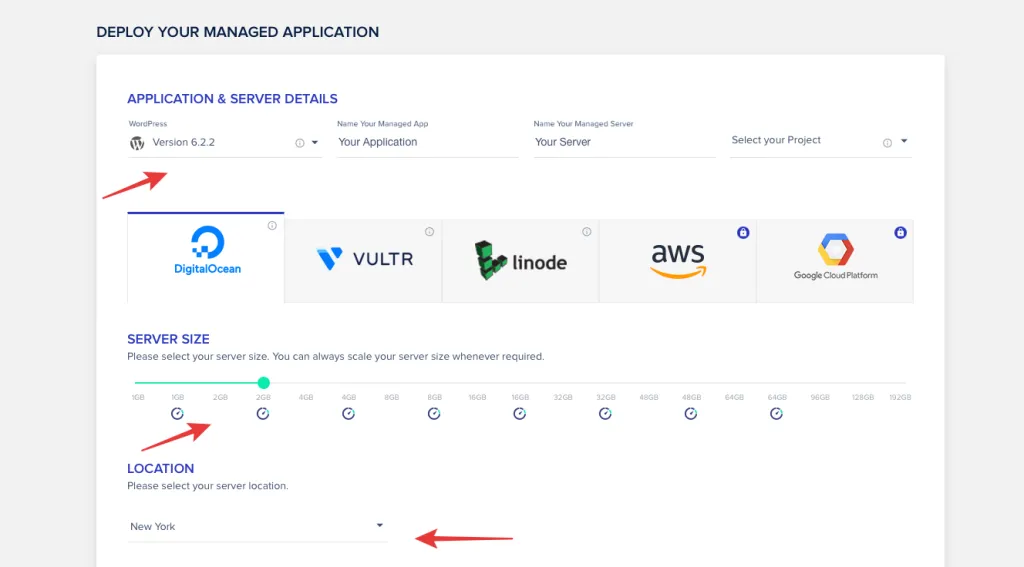Click info icon beside WordPress Version 6.2.2
This screenshot has height=567, width=1024.
[x=299, y=143]
